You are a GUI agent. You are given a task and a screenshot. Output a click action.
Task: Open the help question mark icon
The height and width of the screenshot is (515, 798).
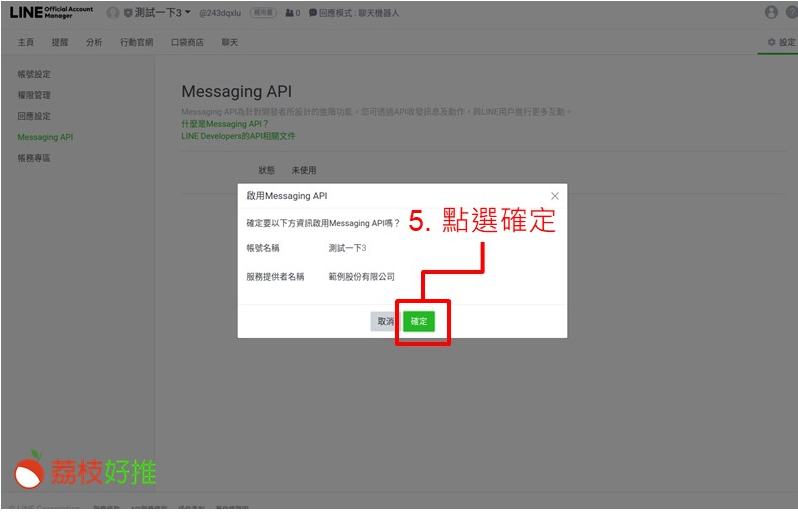(x=791, y=13)
